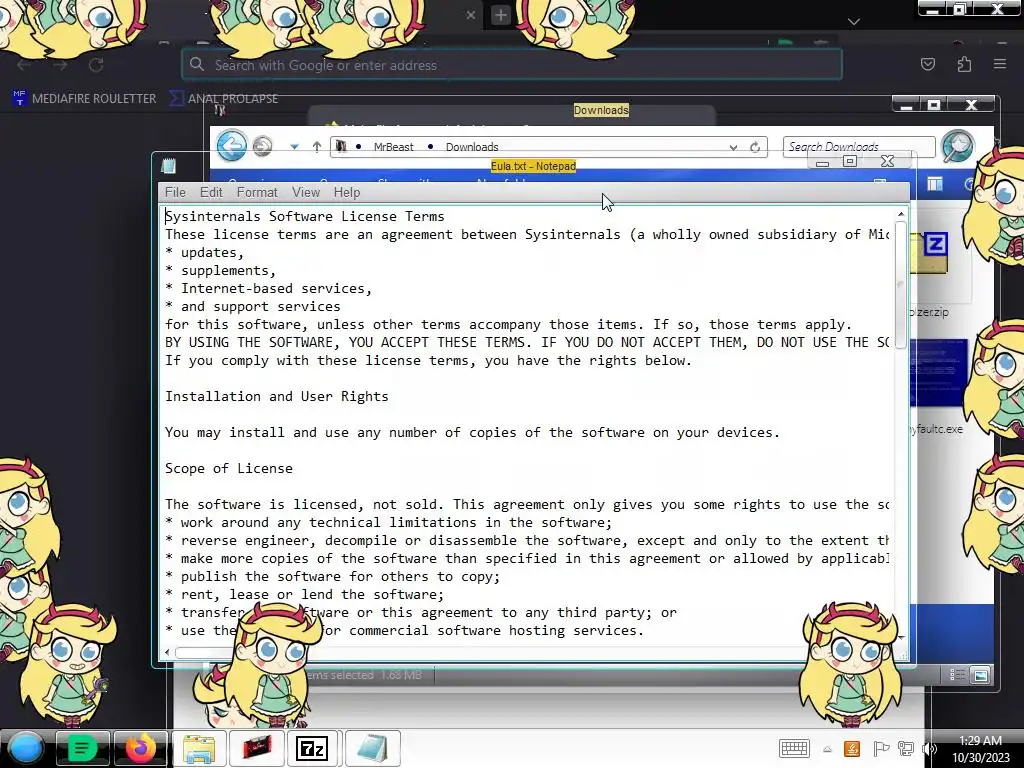Open 7-Zip from the taskbar

(x=313, y=748)
